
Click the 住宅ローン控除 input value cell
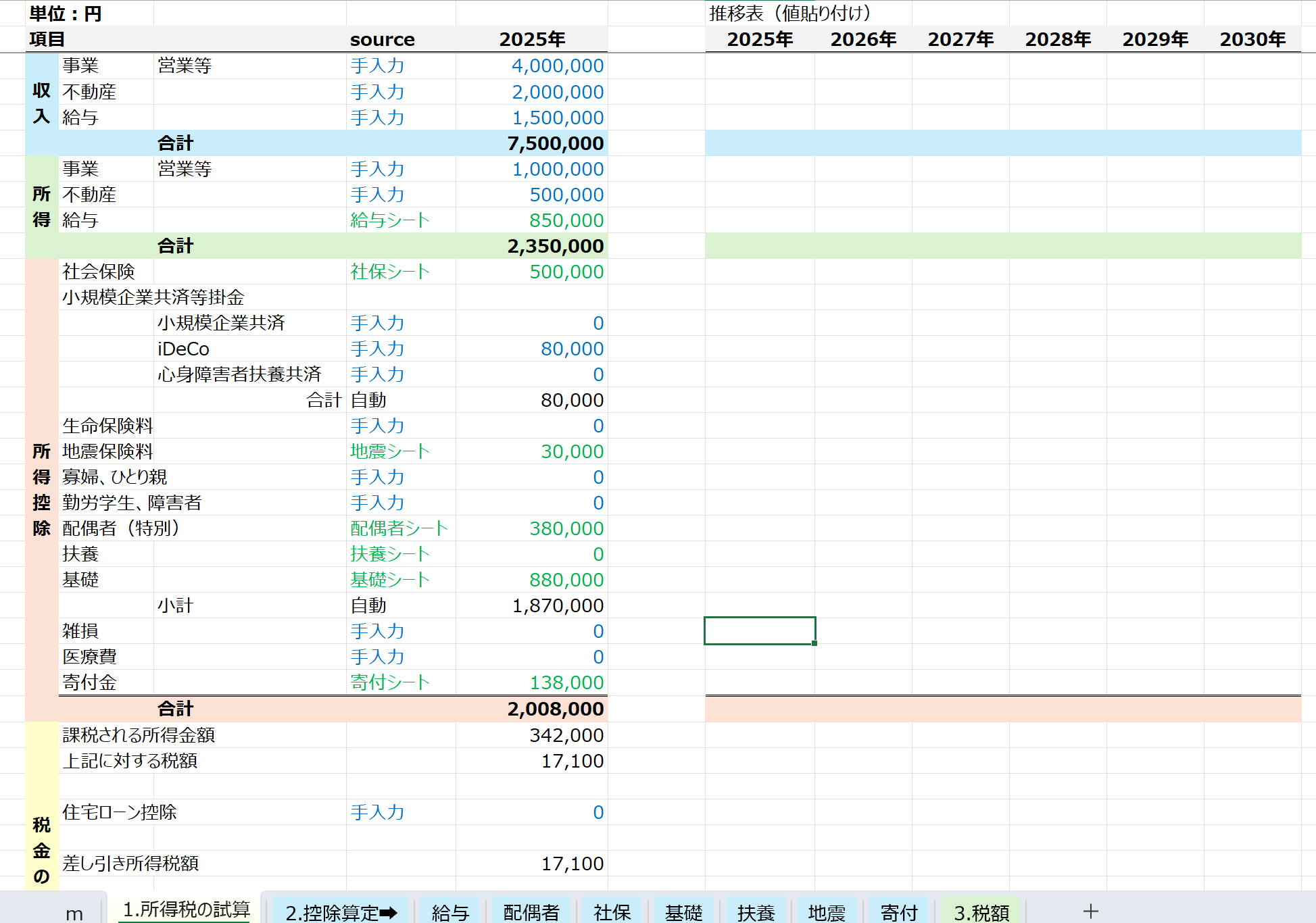[x=531, y=812]
